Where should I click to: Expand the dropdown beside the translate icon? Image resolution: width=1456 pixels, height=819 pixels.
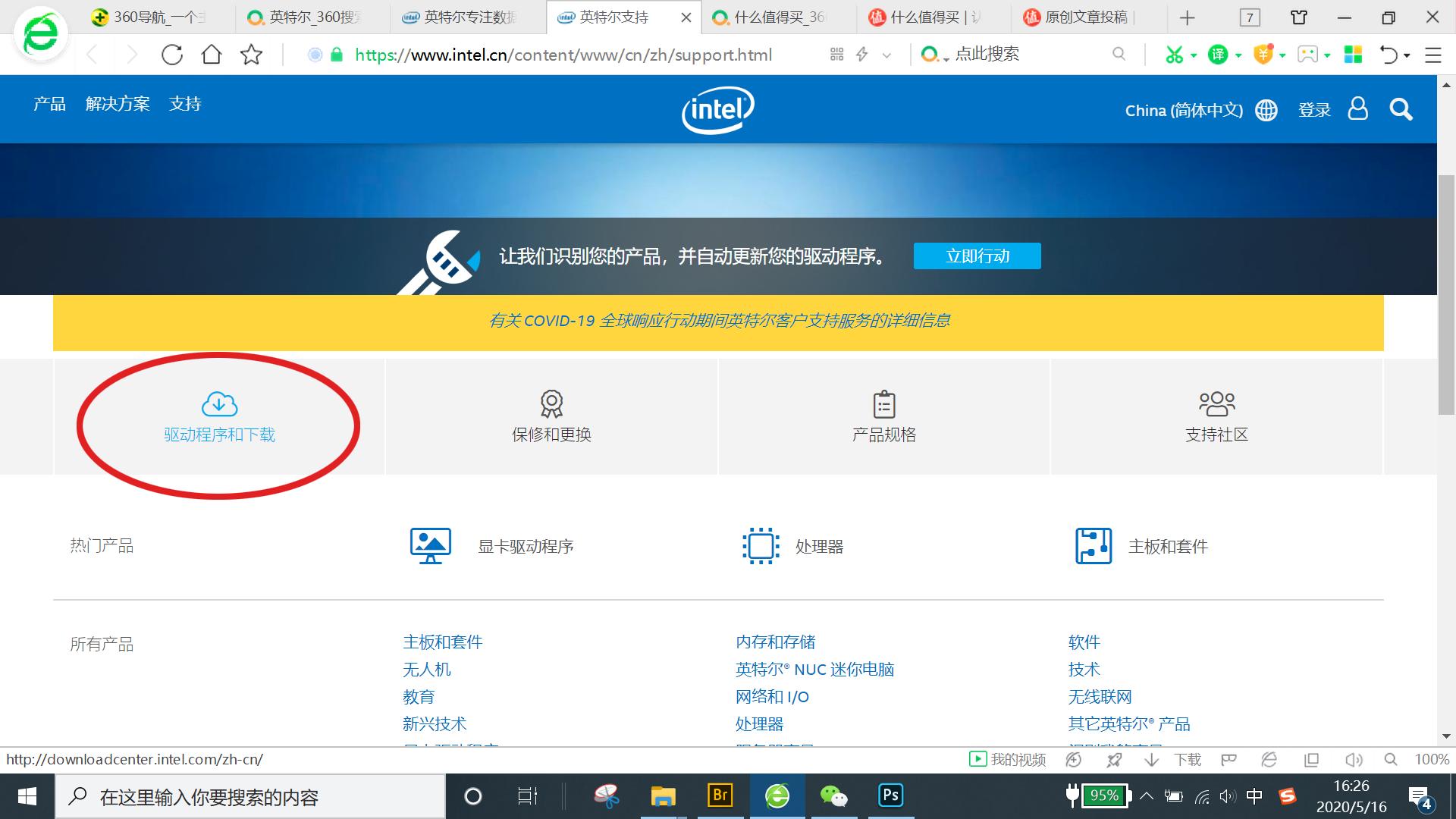[1238, 55]
